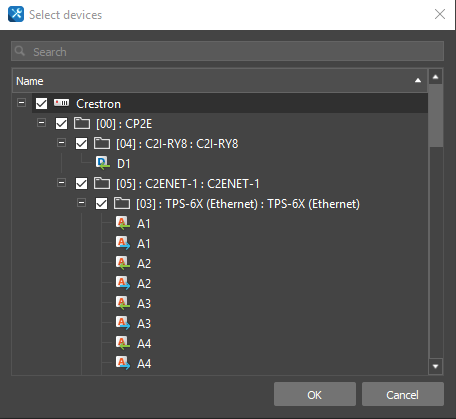Click into the Search field
This screenshot has height=419, width=456.
pos(227,51)
